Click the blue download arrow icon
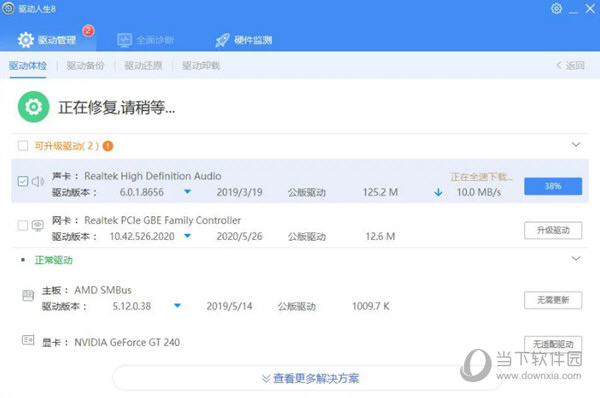 tap(438, 192)
